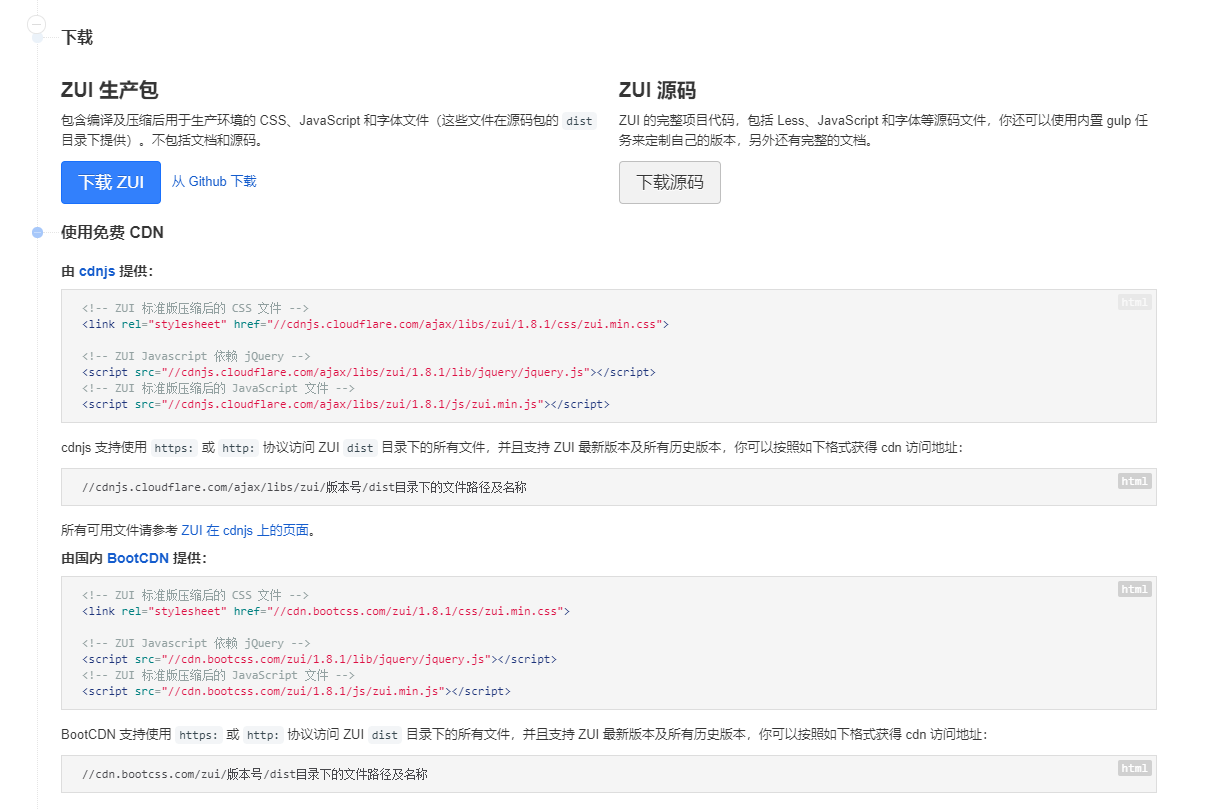Click the cdnjs jquery.js script tag line
The width and height of the screenshot is (1219, 809).
point(369,372)
